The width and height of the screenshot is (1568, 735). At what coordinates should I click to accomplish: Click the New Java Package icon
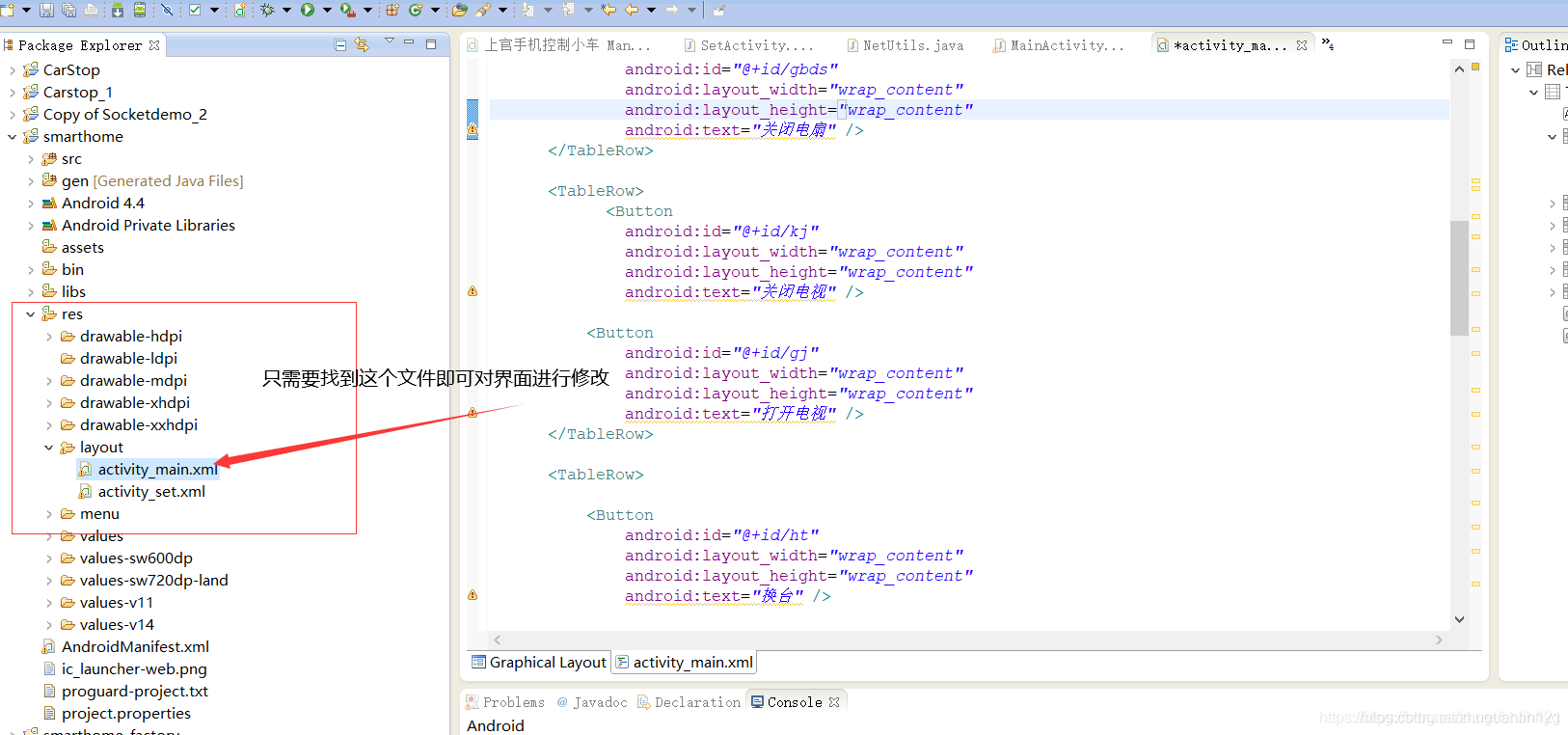pyautogui.click(x=392, y=10)
